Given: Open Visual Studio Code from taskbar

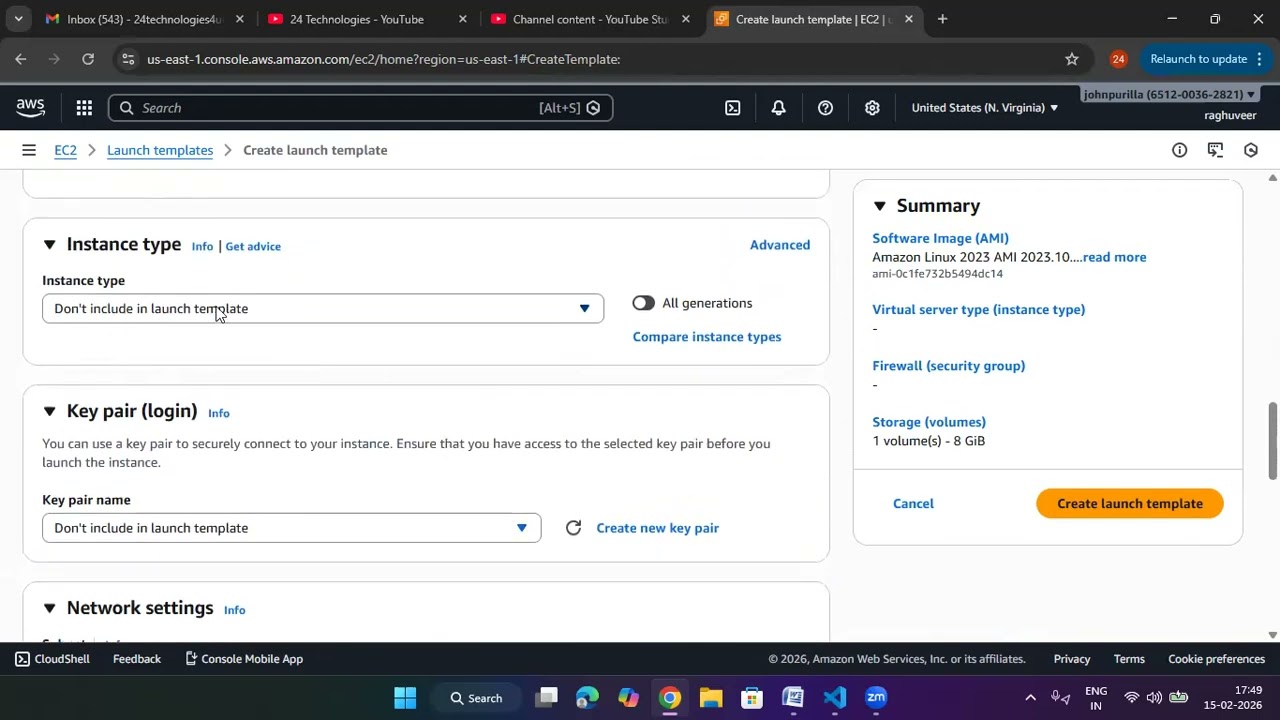Looking at the screenshot, I should (835, 698).
